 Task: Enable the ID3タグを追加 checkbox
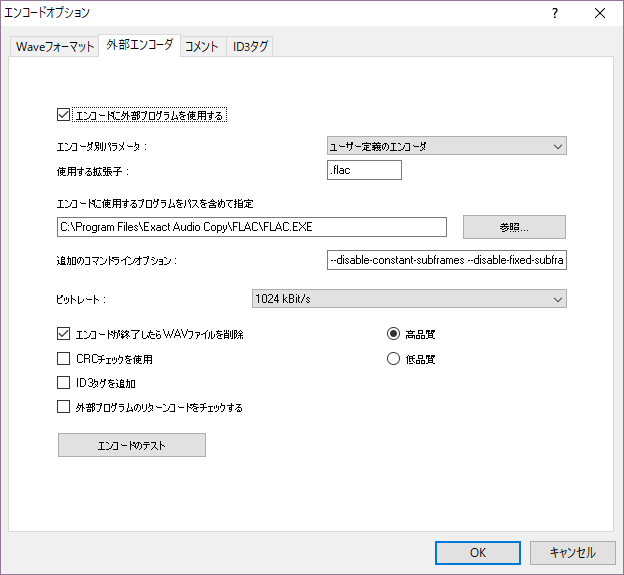pos(65,382)
